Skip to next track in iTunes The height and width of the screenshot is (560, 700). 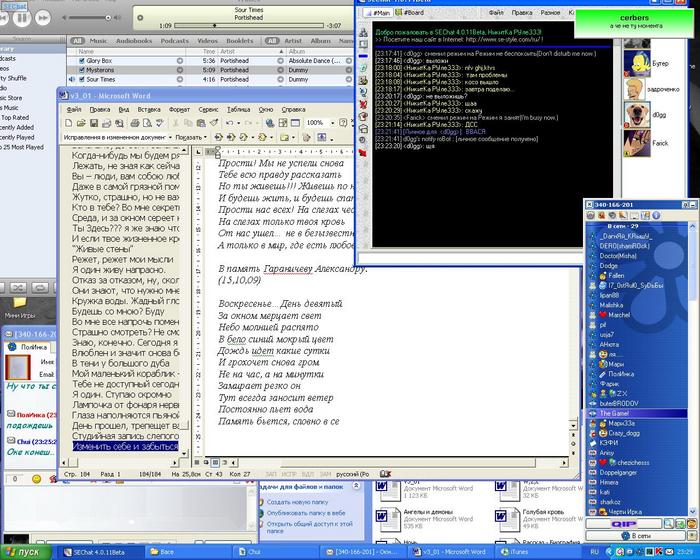(x=43, y=18)
